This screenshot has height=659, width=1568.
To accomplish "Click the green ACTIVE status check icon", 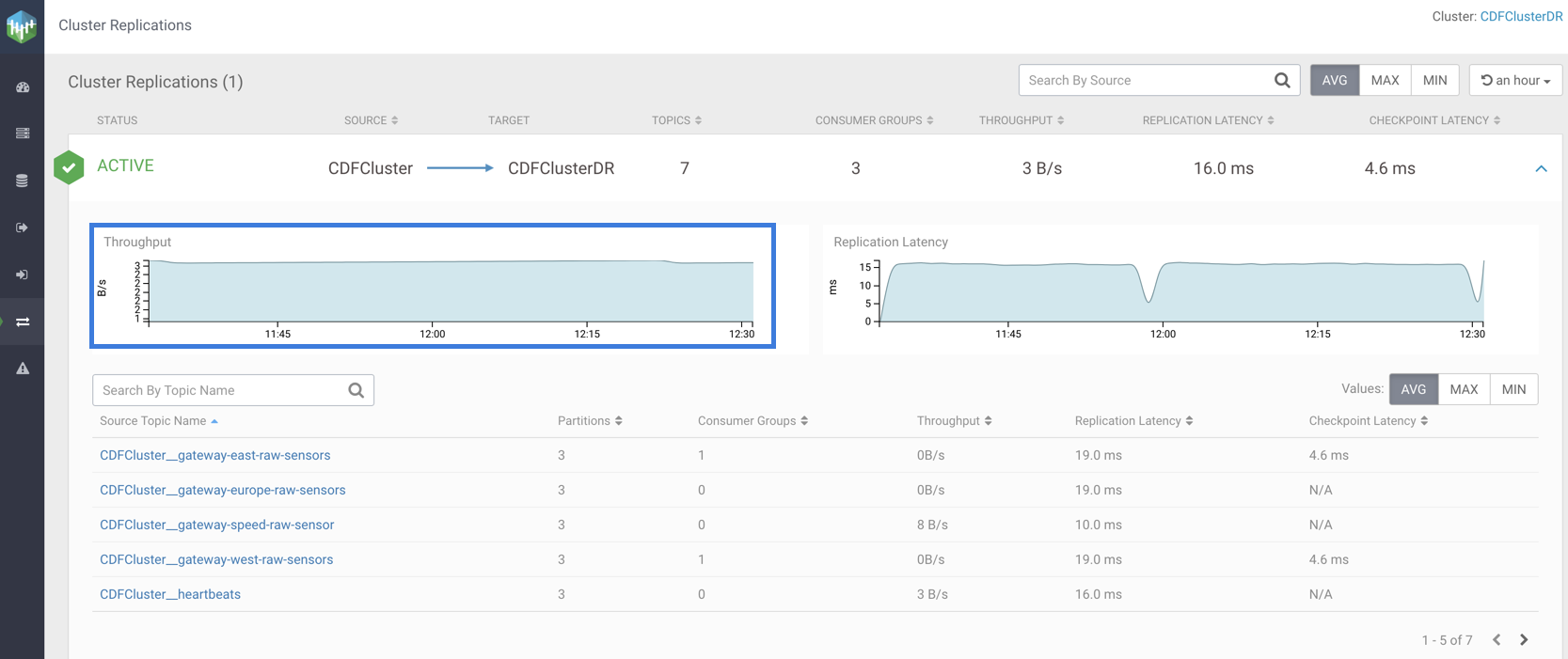I will [x=69, y=167].
